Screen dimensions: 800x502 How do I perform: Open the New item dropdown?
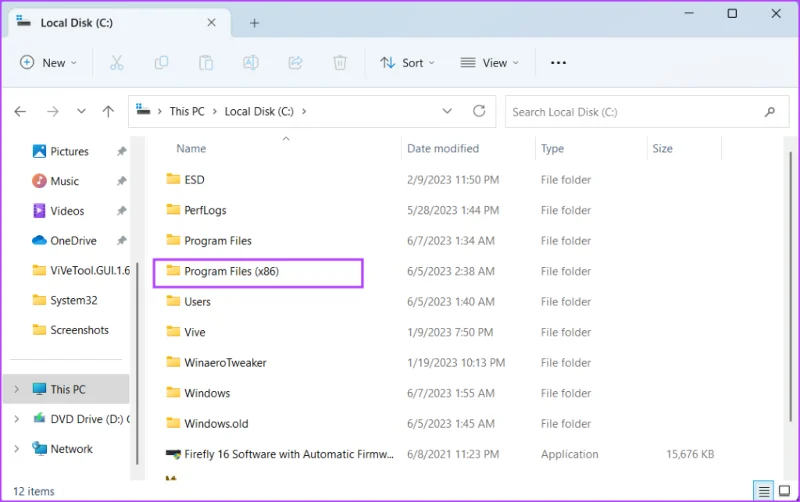click(x=48, y=63)
